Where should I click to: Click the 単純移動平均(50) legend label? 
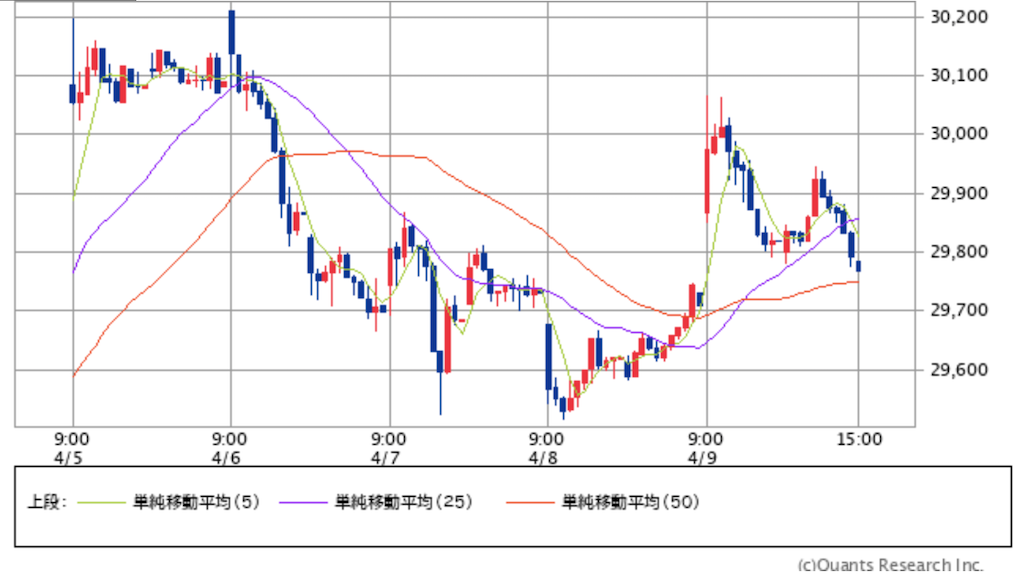point(630,502)
